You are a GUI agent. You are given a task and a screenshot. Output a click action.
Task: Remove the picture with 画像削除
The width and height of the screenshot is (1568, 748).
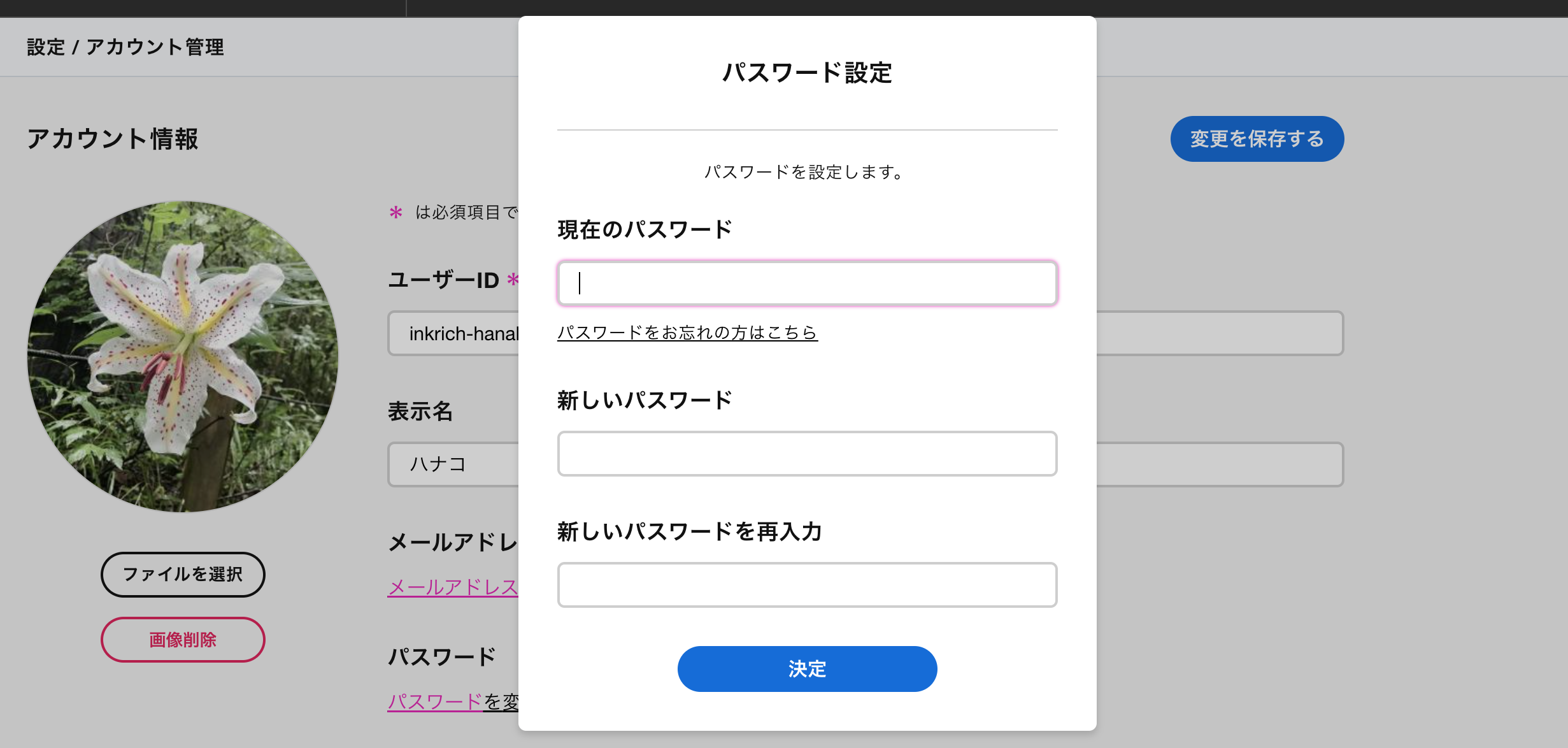183,640
